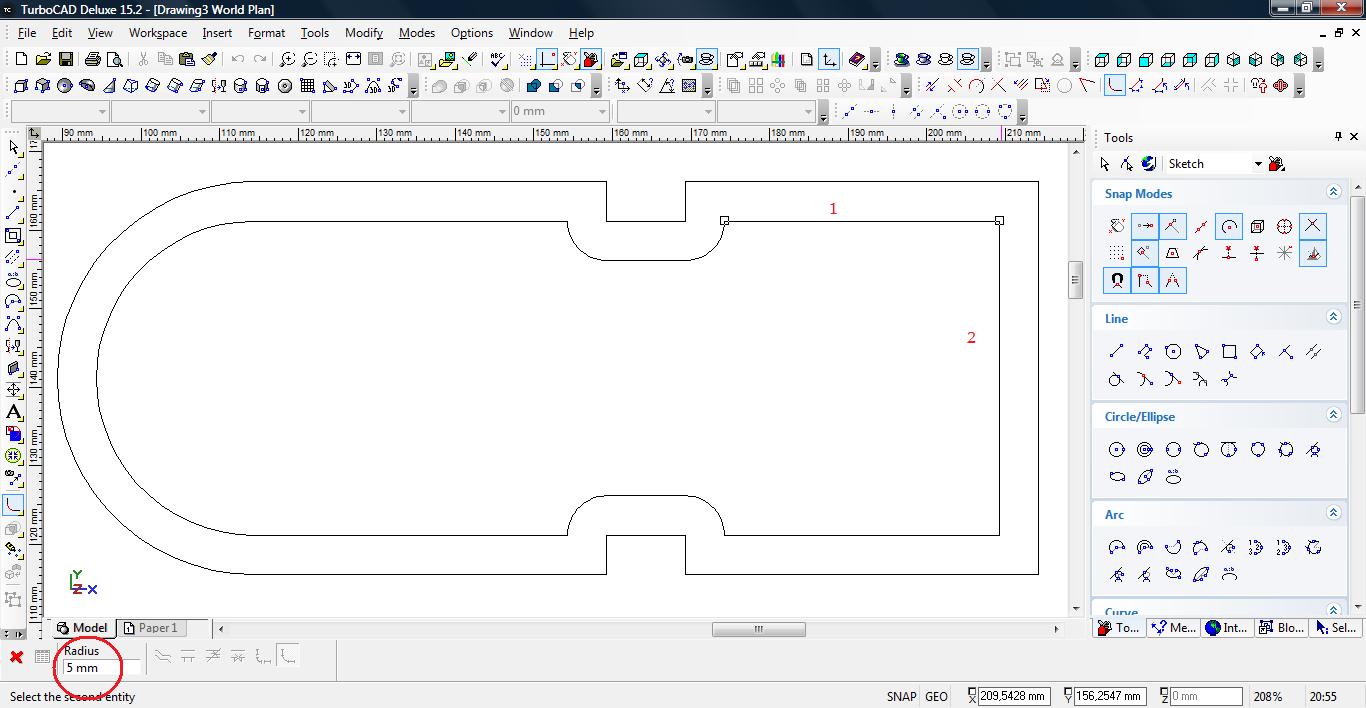The image size is (1366, 708).
Task: Toggle the GEO status bar button
Action: coord(936,696)
